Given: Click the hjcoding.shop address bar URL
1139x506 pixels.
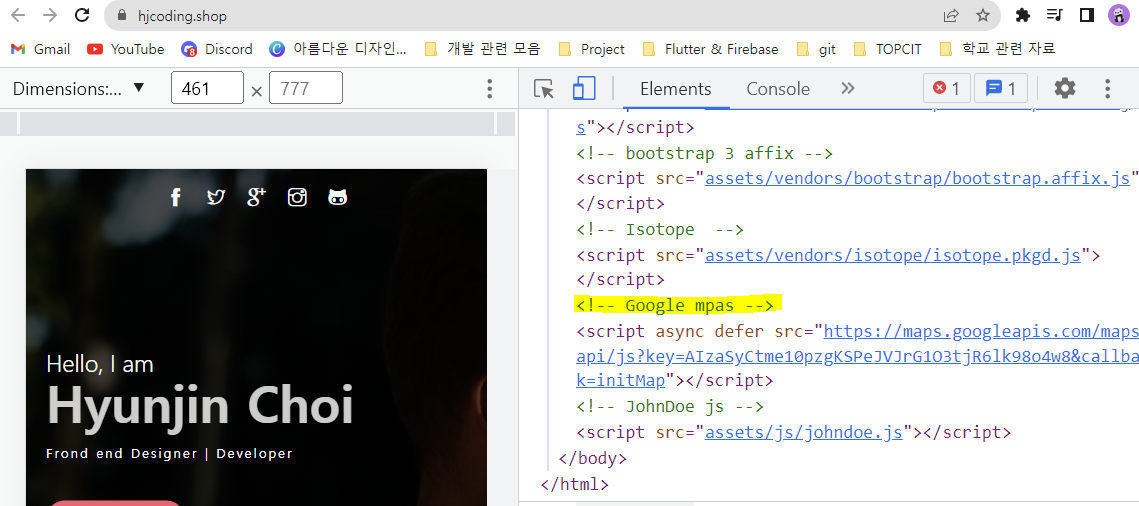Looking at the screenshot, I should [x=182, y=16].
